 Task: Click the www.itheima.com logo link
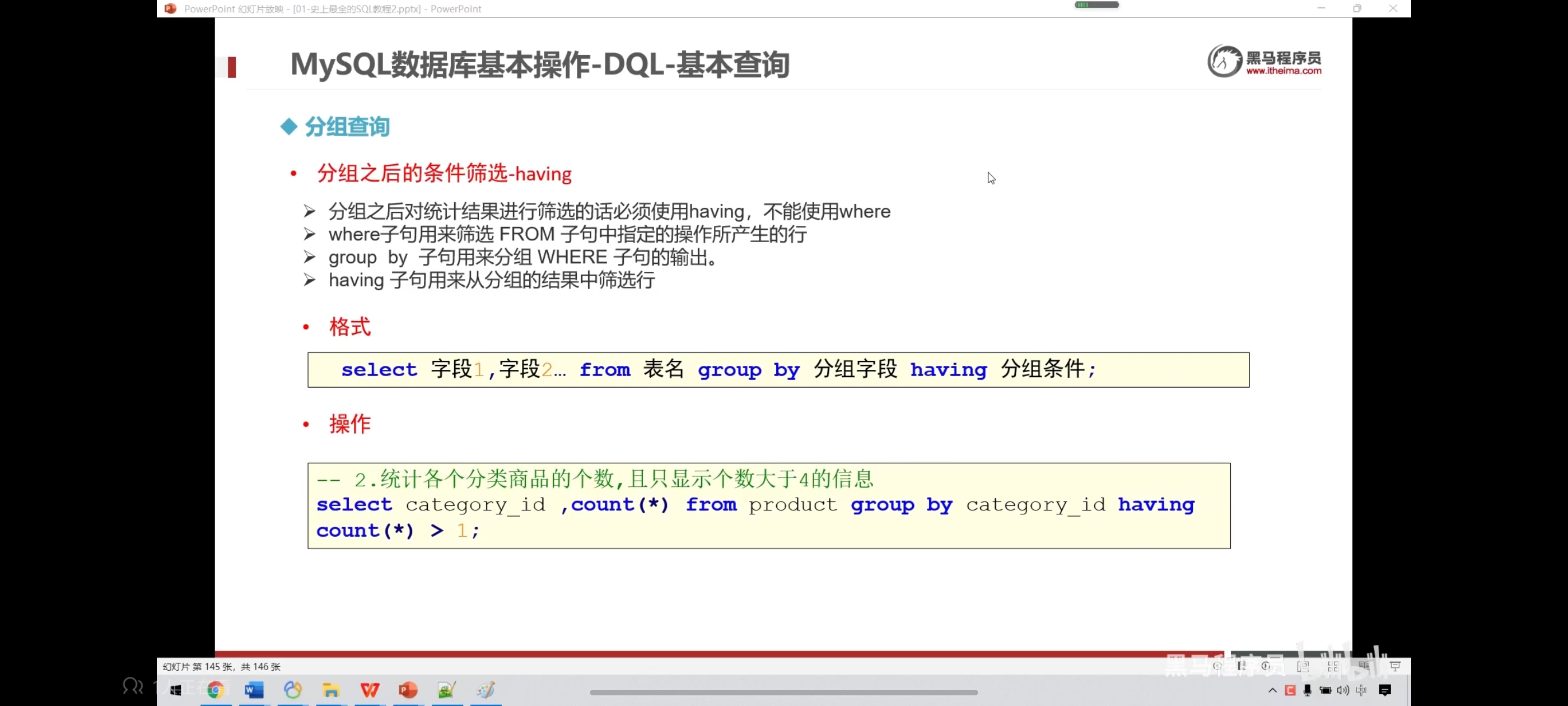(1283, 71)
